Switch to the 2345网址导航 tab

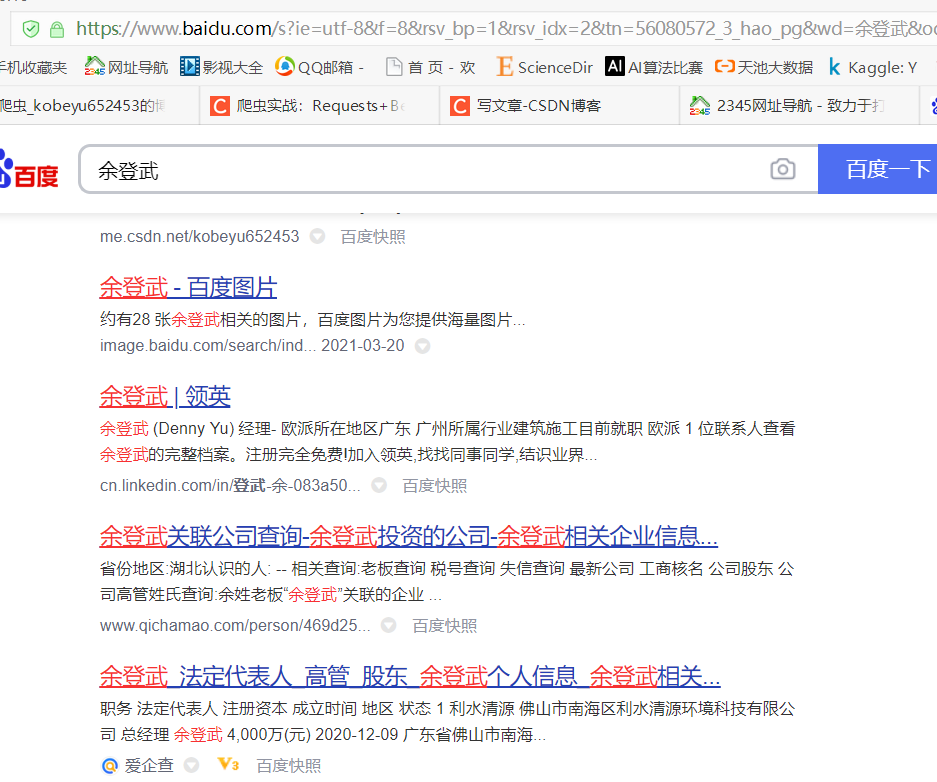coord(799,106)
